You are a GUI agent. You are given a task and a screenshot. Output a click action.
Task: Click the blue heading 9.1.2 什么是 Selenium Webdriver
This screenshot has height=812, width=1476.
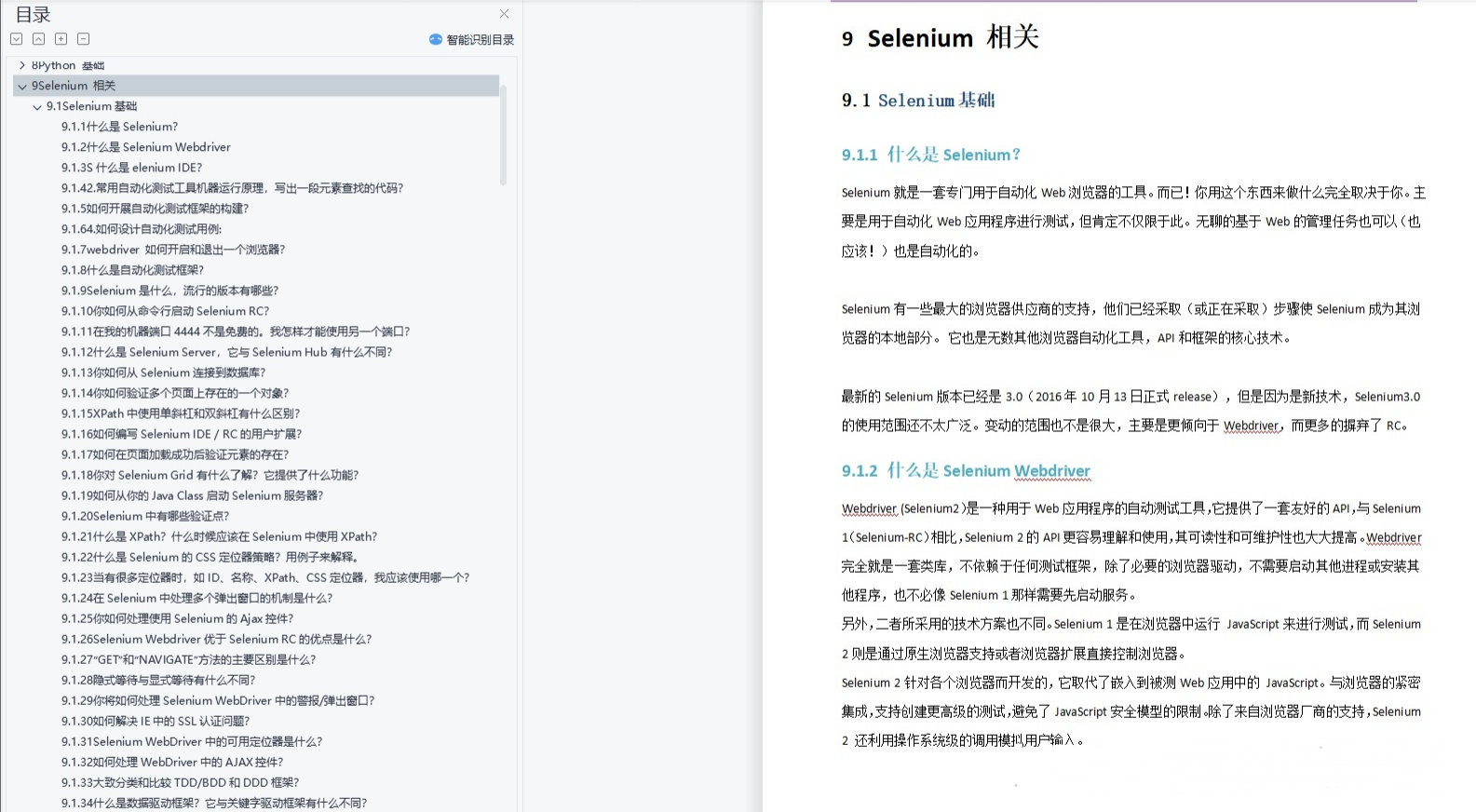click(x=966, y=470)
